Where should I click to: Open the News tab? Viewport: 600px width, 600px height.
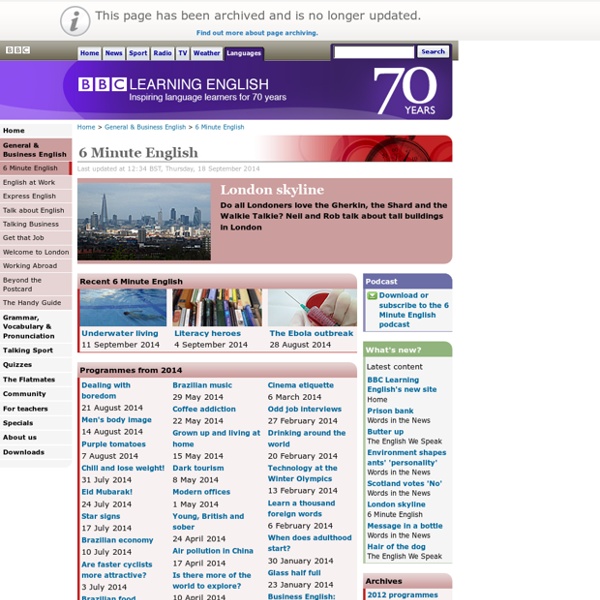pyautogui.click(x=114, y=53)
